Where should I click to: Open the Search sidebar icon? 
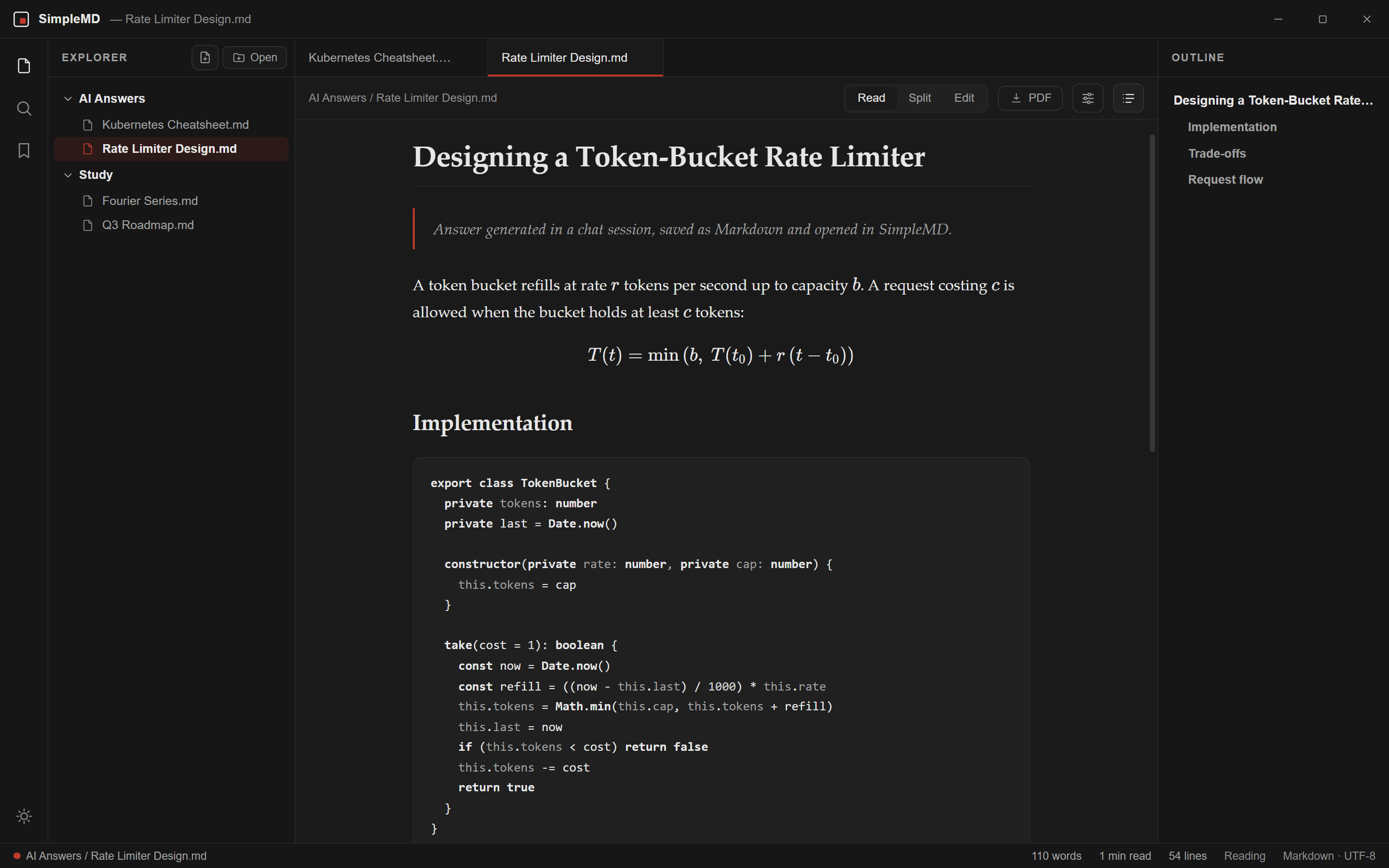pos(24,108)
